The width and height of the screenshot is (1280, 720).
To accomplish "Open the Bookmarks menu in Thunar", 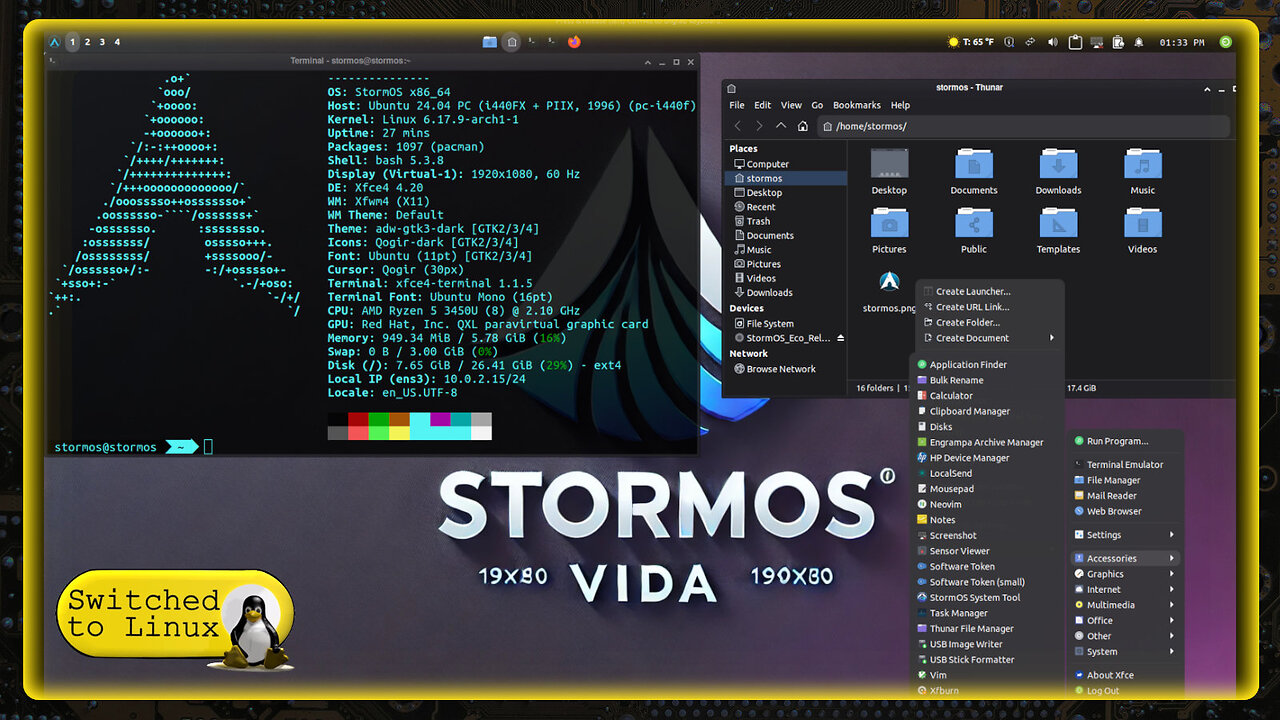I will tap(857, 105).
